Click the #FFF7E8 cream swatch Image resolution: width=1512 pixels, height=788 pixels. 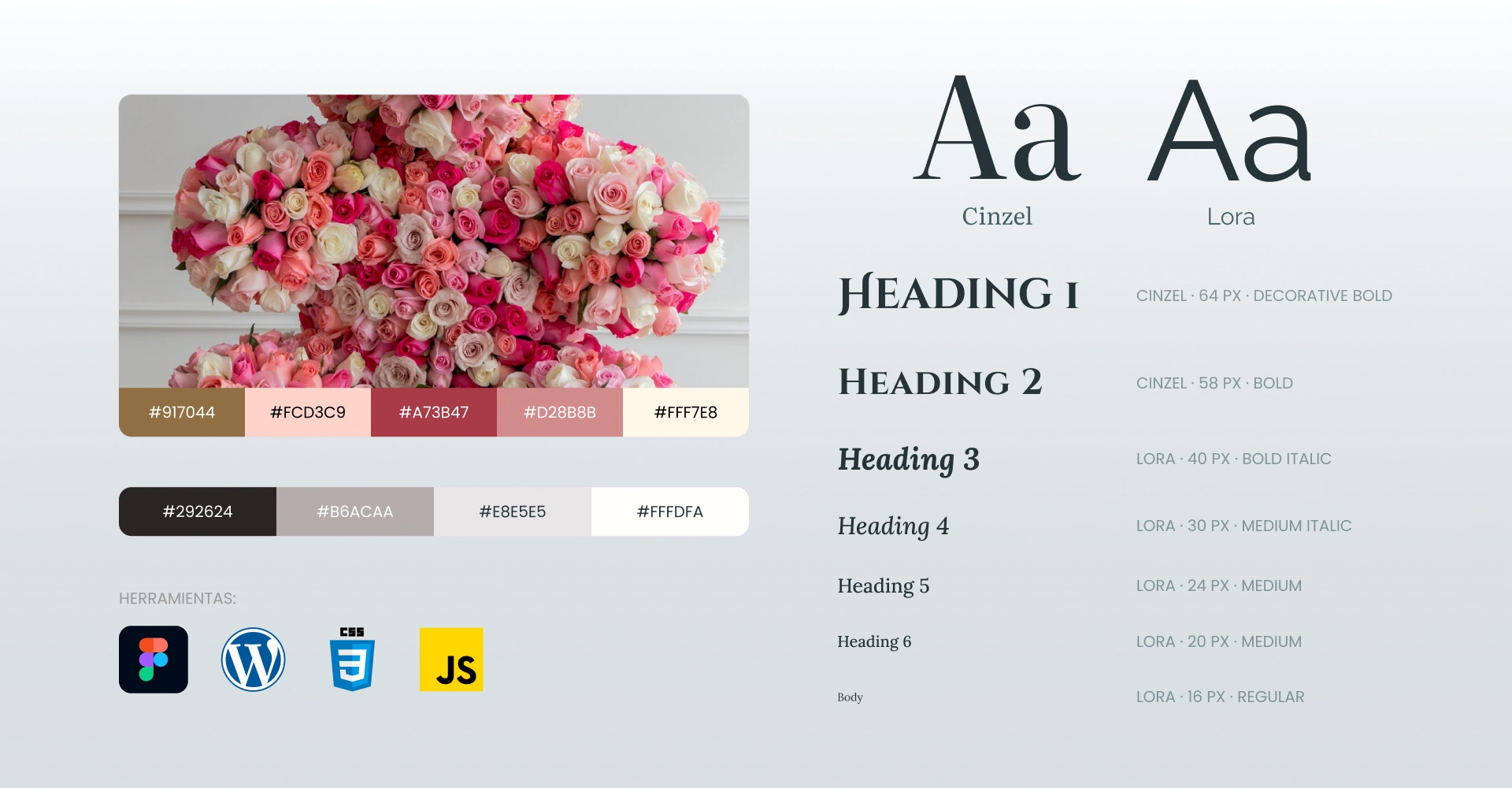coord(686,412)
